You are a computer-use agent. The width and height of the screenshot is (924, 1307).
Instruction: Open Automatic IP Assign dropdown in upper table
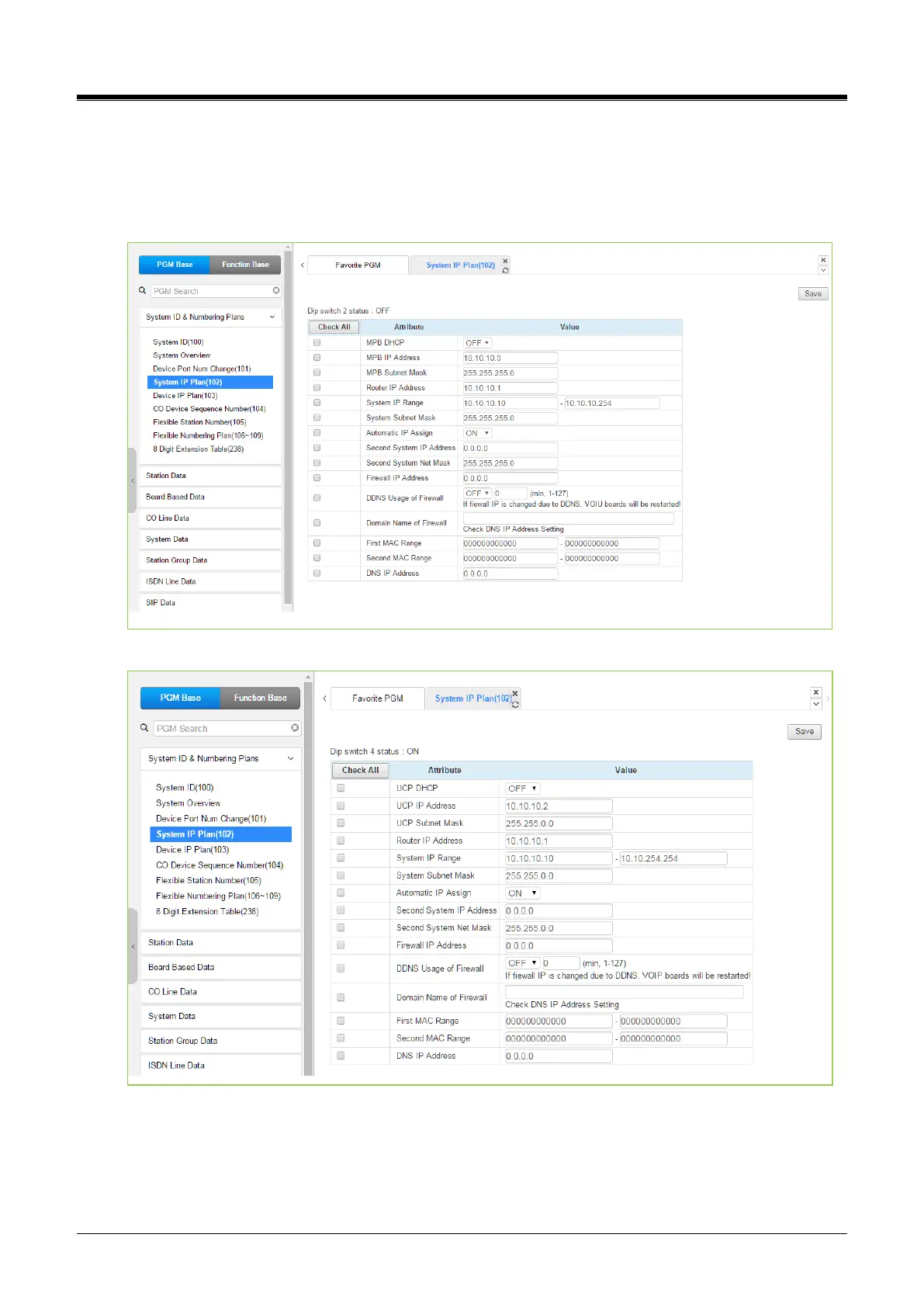[477, 433]
